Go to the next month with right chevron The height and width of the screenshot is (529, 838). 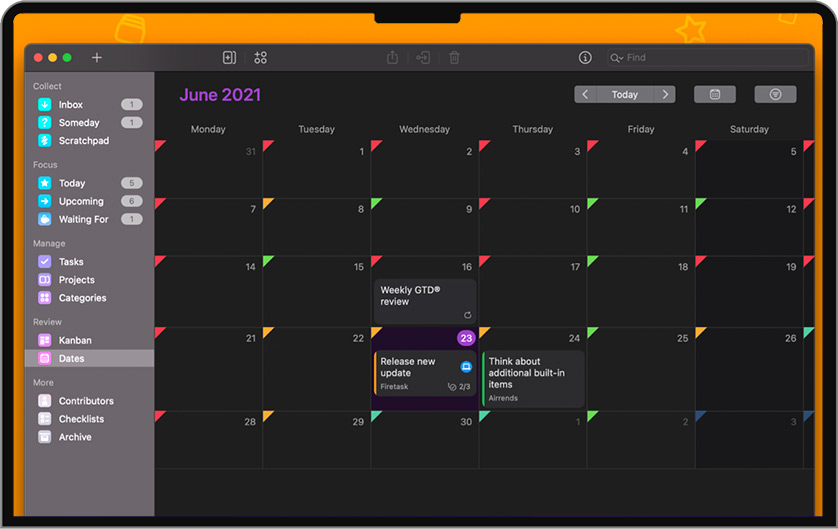(x=664, y=94)
